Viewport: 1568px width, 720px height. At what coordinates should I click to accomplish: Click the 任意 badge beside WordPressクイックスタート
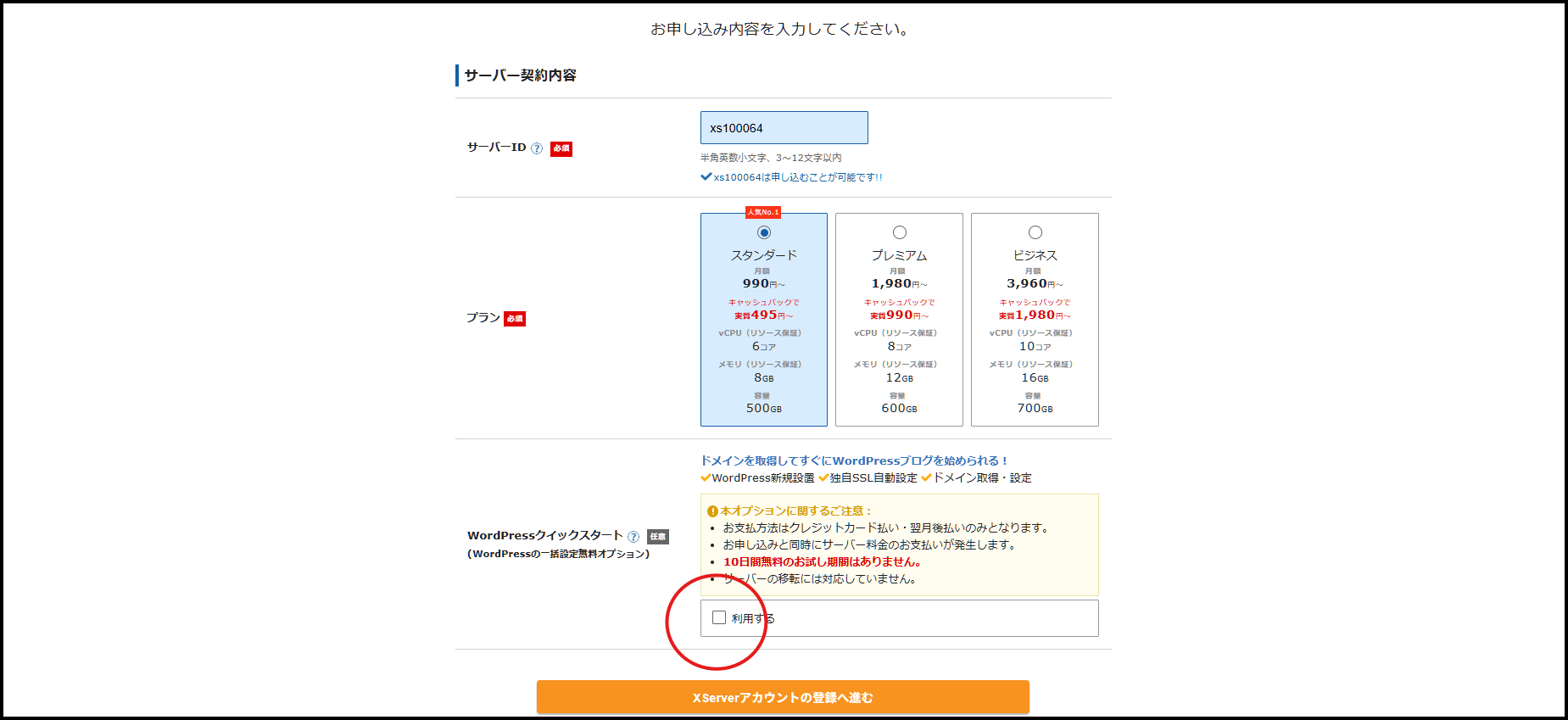click(x=658, y=537)
